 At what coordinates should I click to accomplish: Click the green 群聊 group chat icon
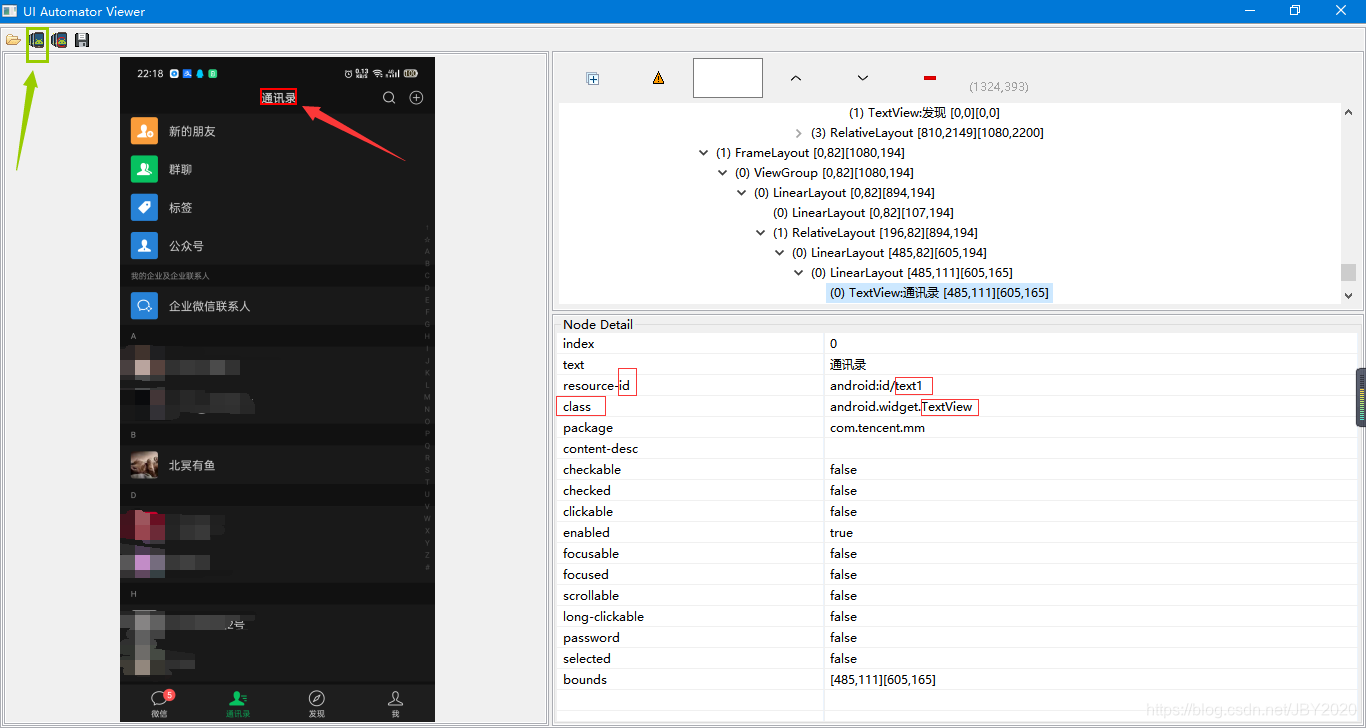coord(145,169)
